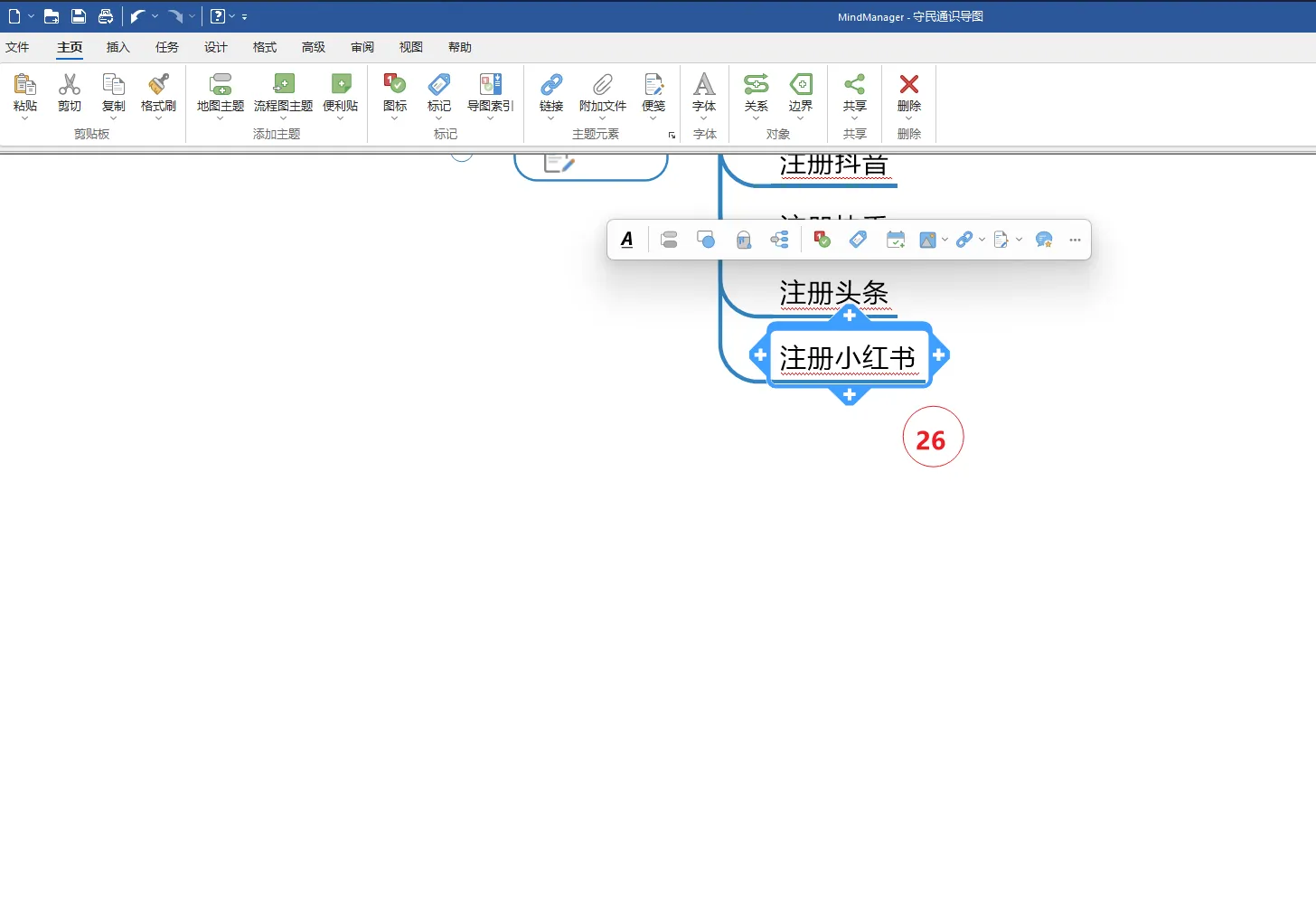
Task: Click the New document icon in title bar
Action: tap(14, 16)
